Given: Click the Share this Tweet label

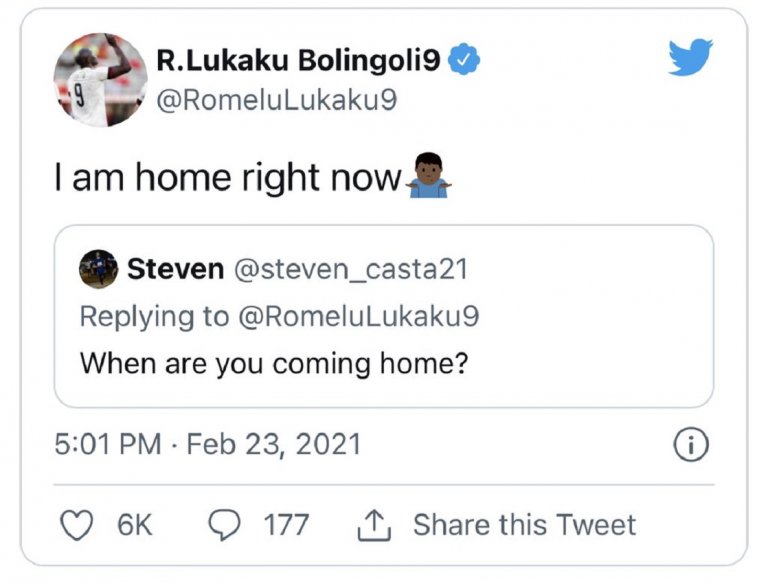Looking at the screenshot, I should [x=524, y=525].
